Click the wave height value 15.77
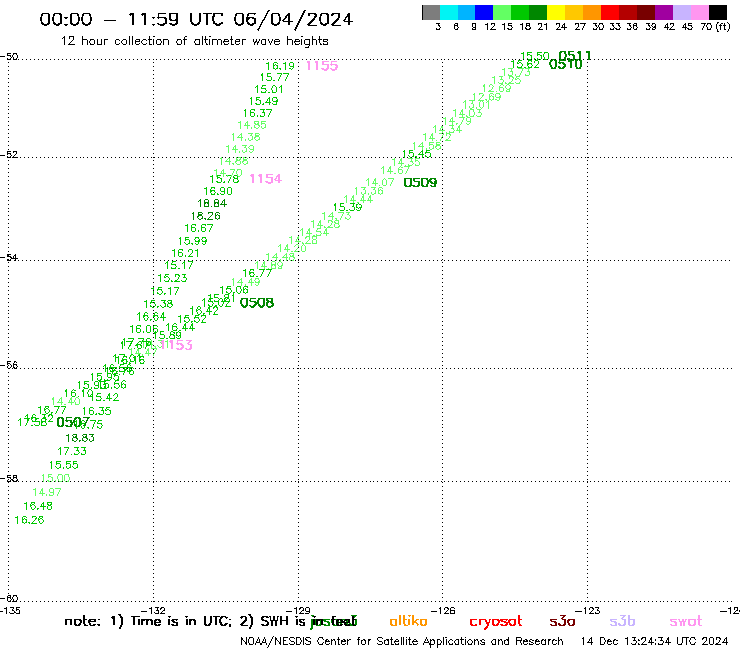This screenshot has width=740, height=650. [x=274, y=77]
